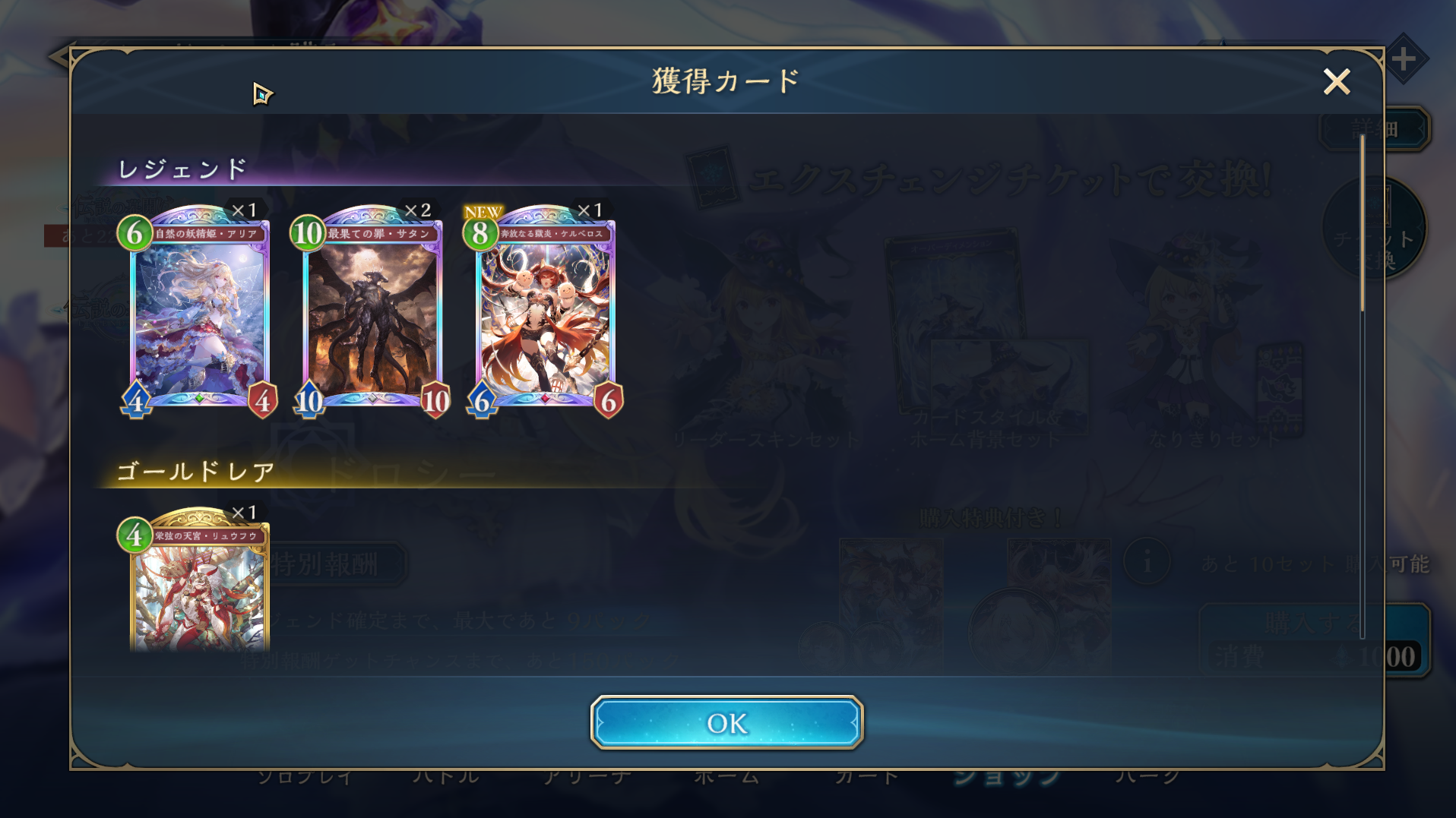Click the green cost 10 icon on サタン
Viewport: 1456px width, 818px height.
308,233
